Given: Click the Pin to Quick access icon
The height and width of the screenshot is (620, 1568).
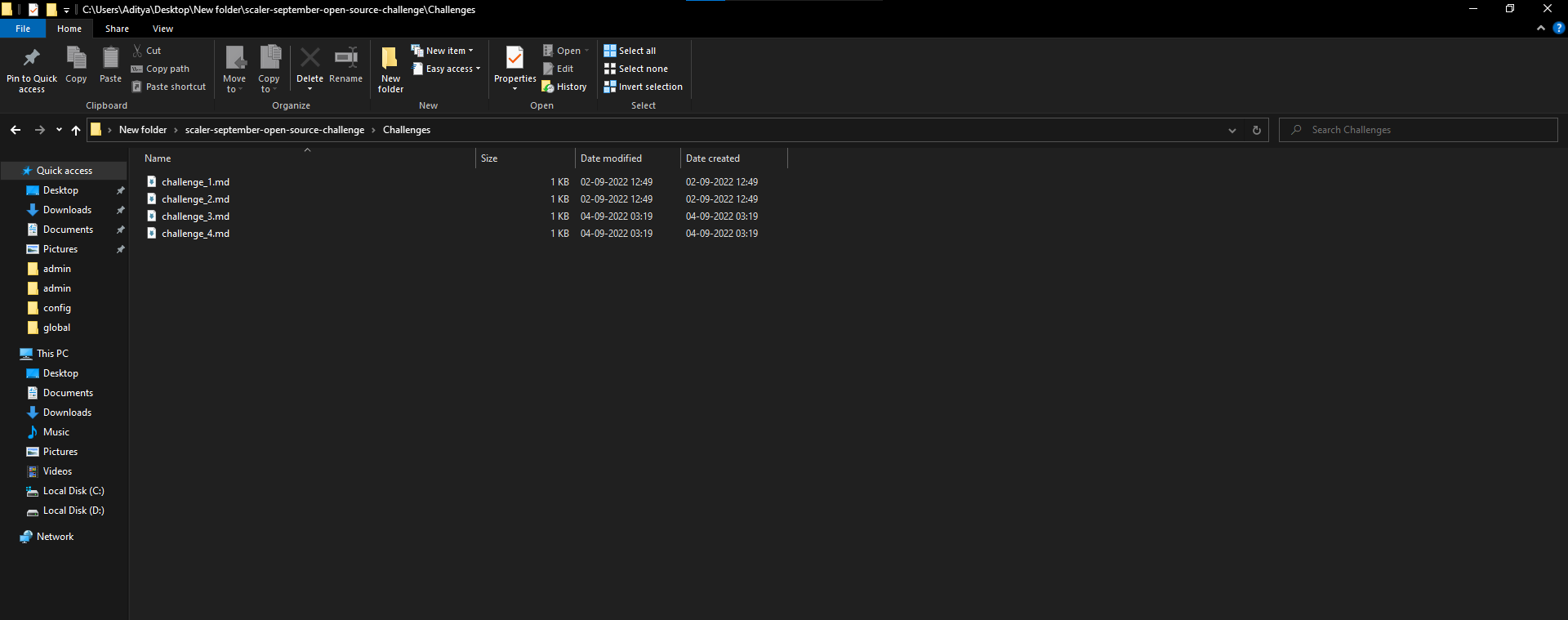Looking at the screenshot, I should (32, 58).
